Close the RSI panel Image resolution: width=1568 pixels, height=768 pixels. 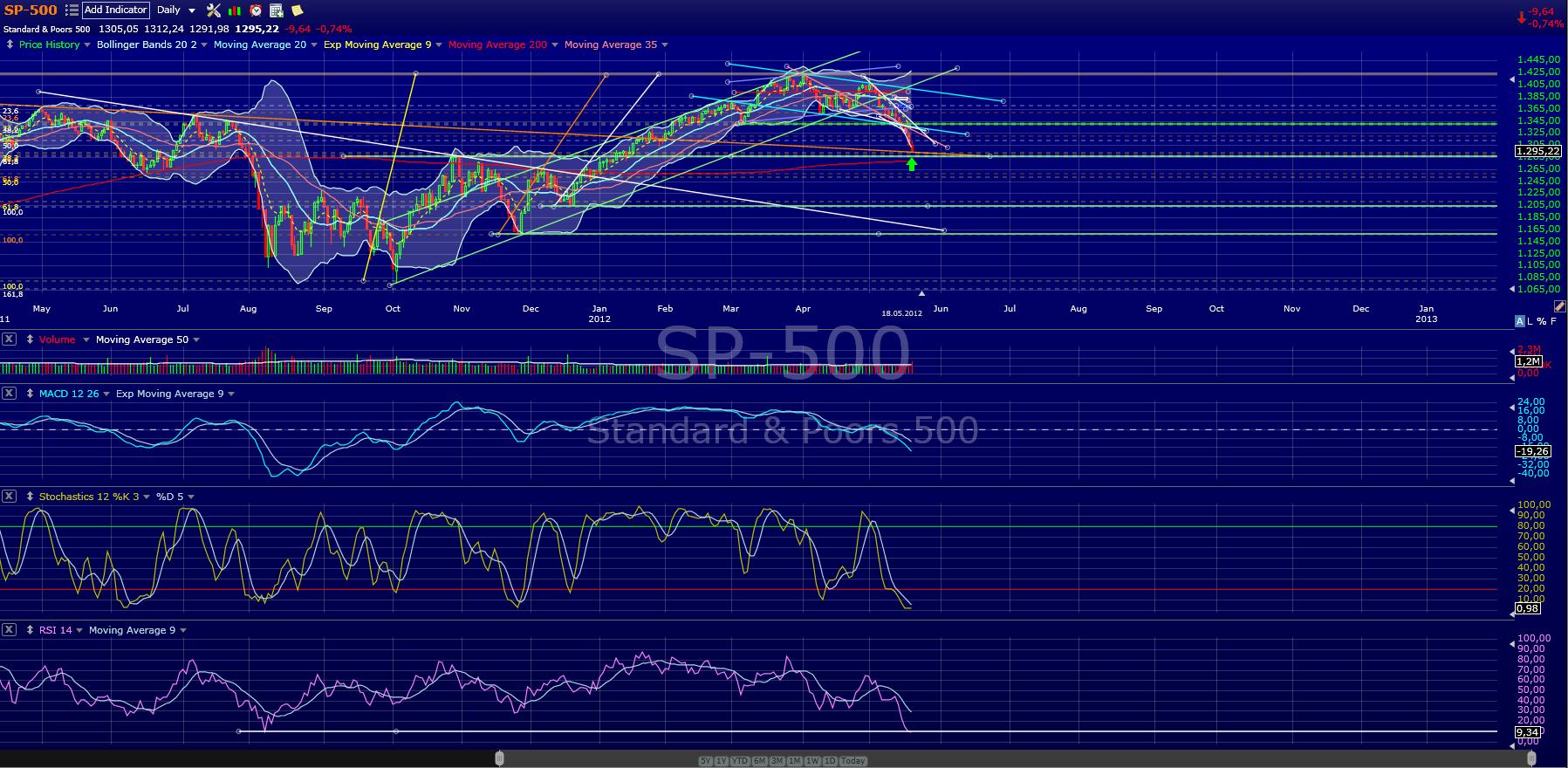click(9, 630)
